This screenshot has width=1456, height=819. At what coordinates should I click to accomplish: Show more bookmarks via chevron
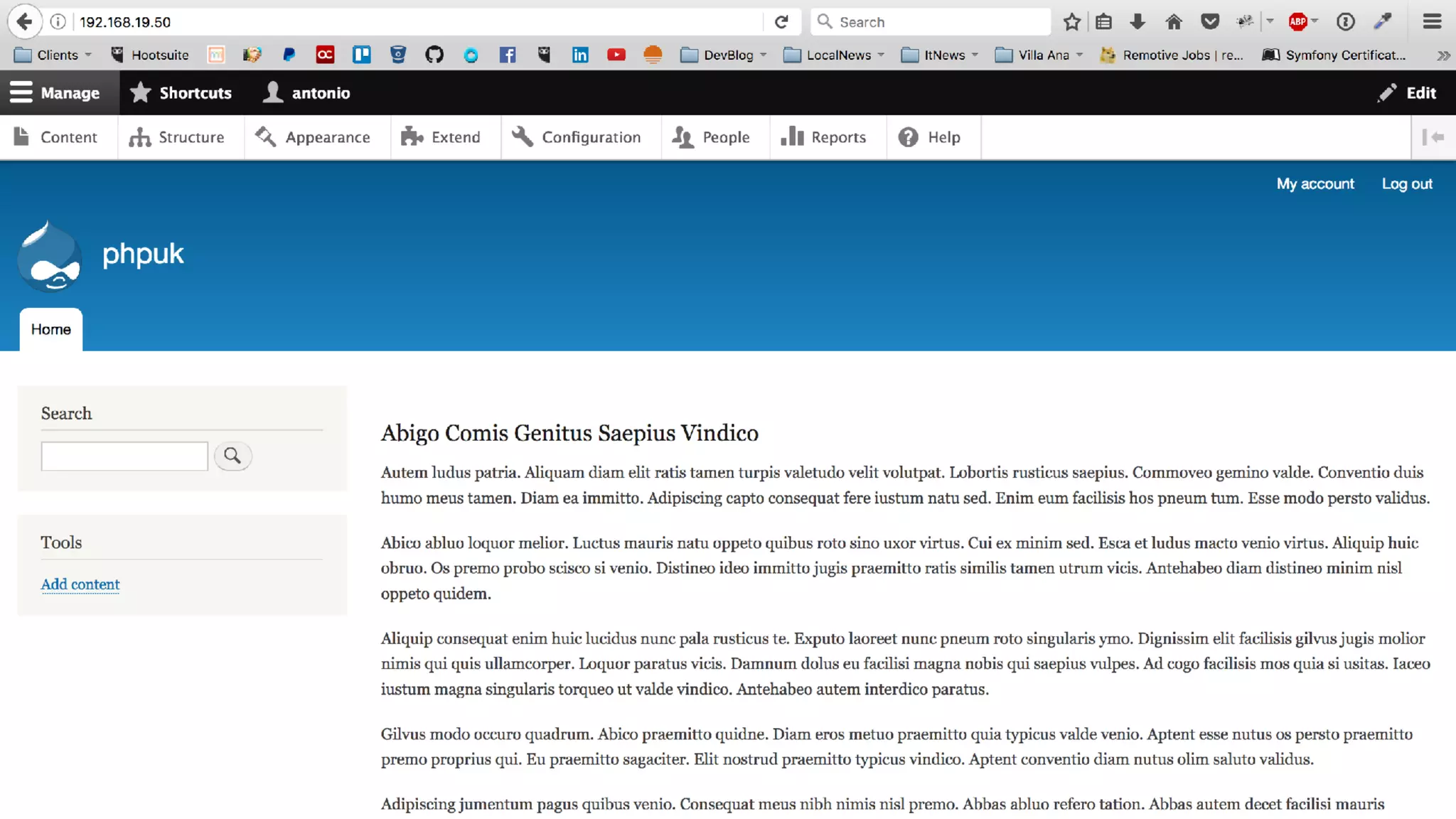click(1443, 55)
